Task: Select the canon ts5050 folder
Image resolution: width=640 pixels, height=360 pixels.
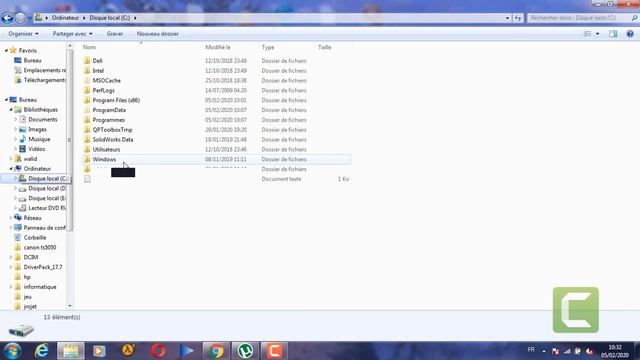Action: tap(40, 247)
